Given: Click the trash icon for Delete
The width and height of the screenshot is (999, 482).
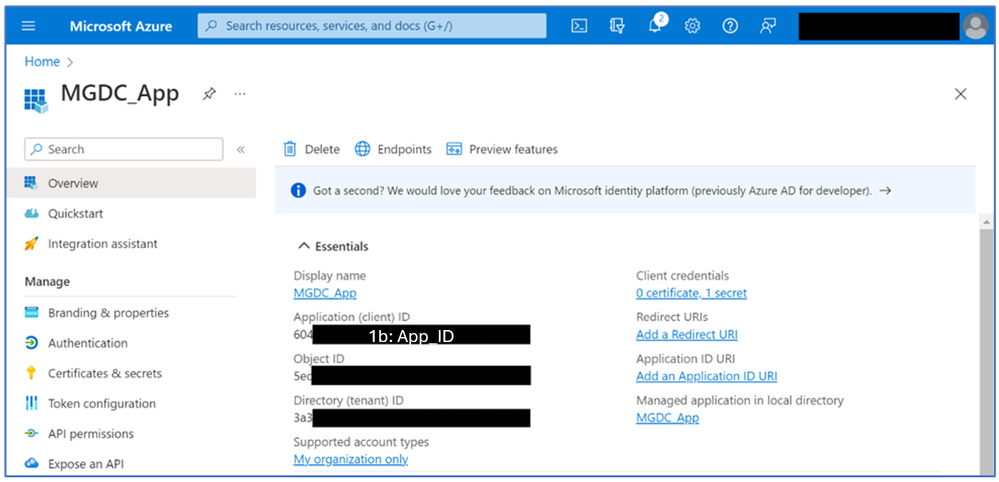Looking at the screenshot, I should pyautogui.click(x=290, y=149).
